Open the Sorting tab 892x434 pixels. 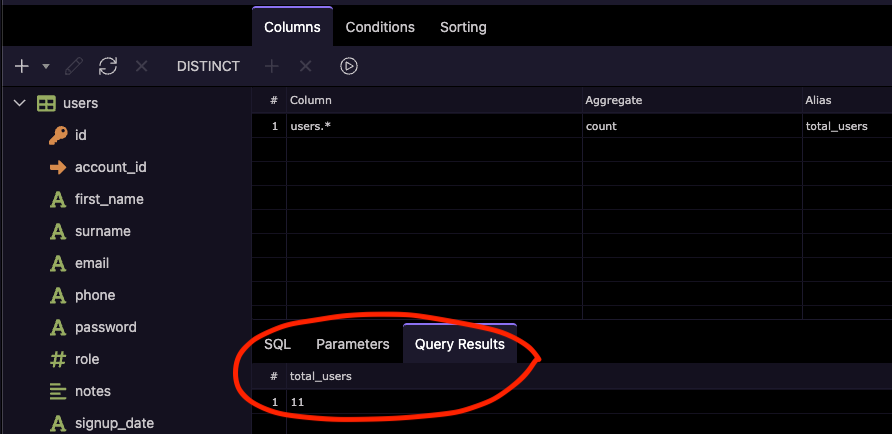463,27
